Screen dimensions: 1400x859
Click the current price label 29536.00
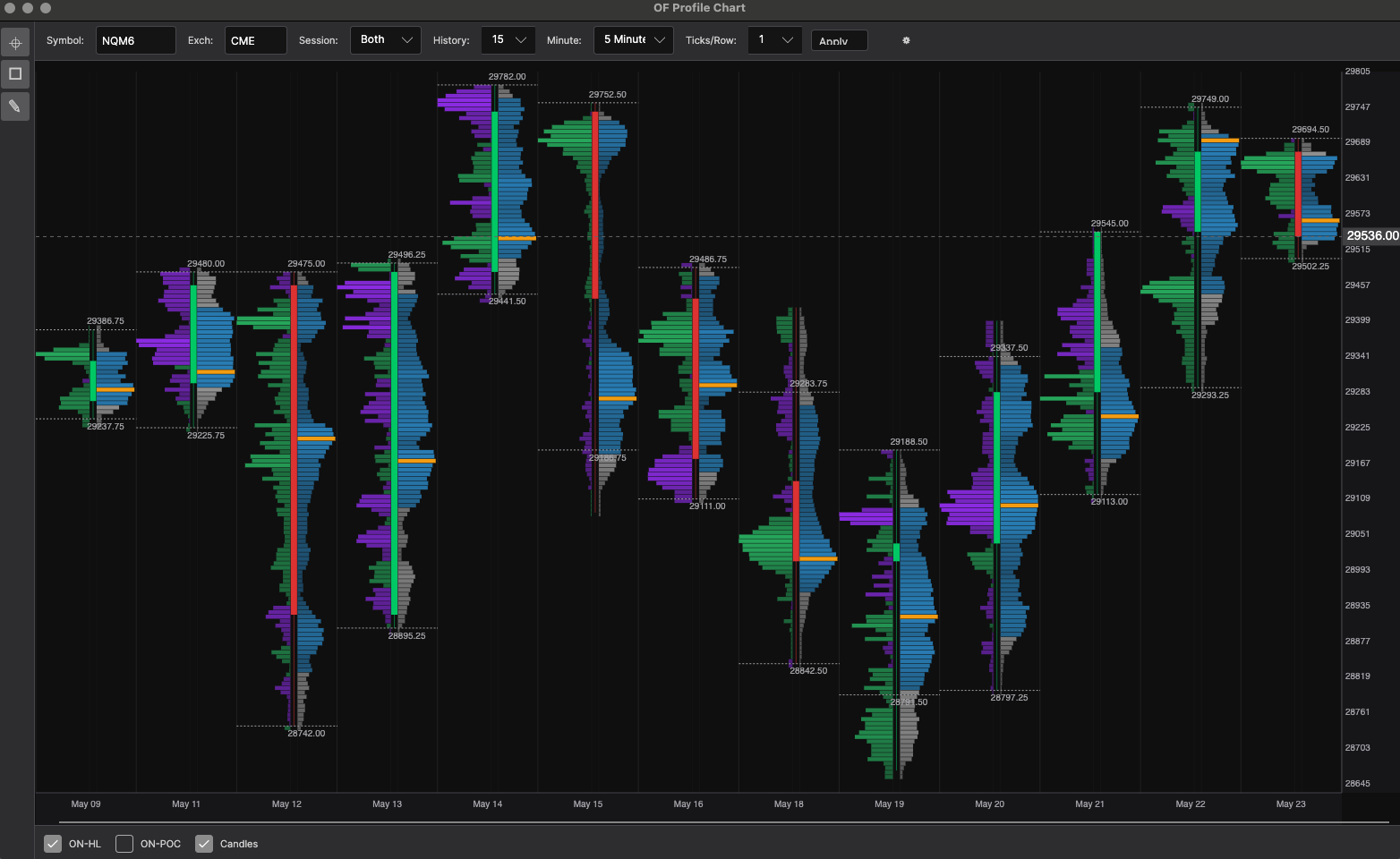[1371, 235]
